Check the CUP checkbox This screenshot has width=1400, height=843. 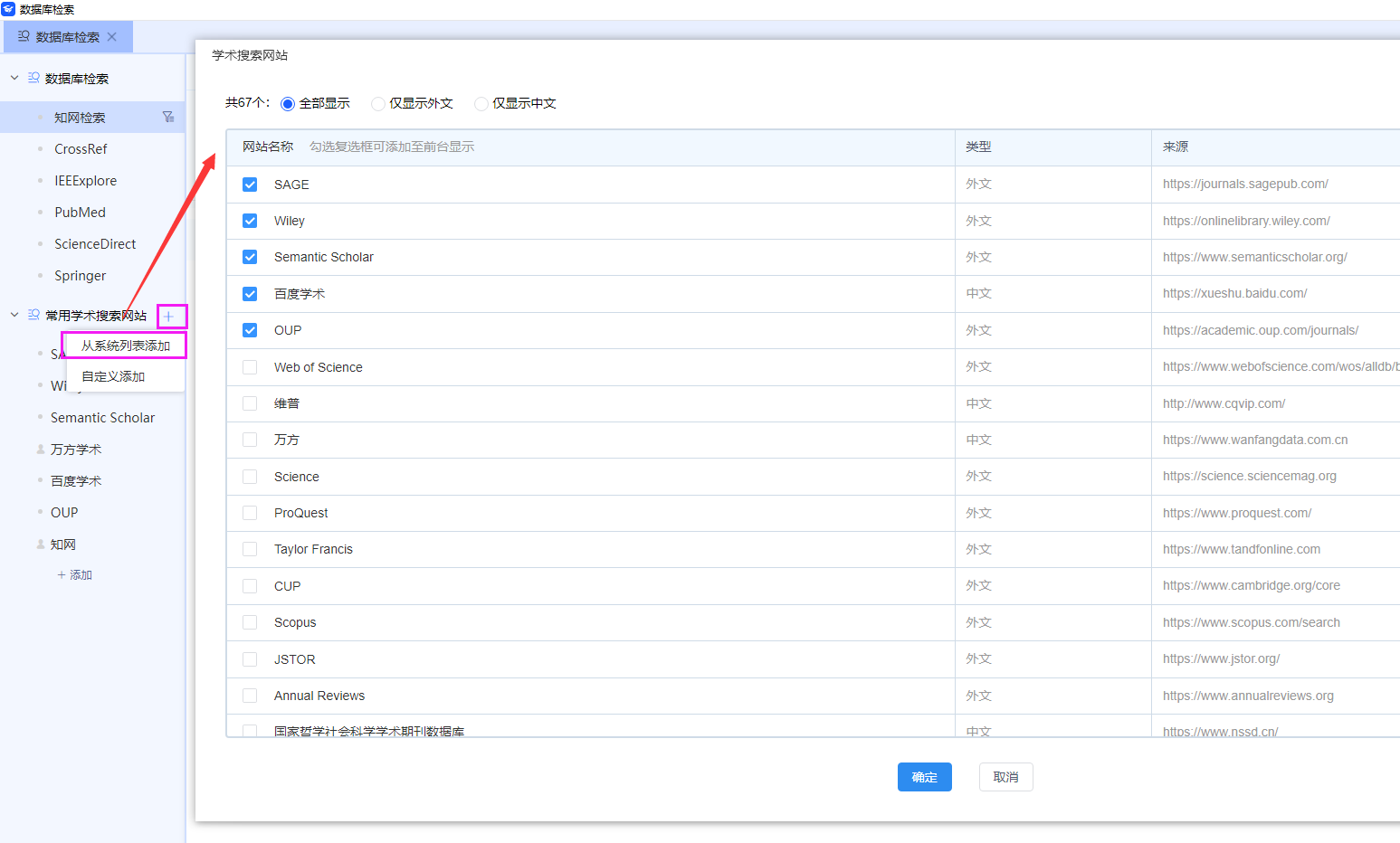click(x=250, y=586)
